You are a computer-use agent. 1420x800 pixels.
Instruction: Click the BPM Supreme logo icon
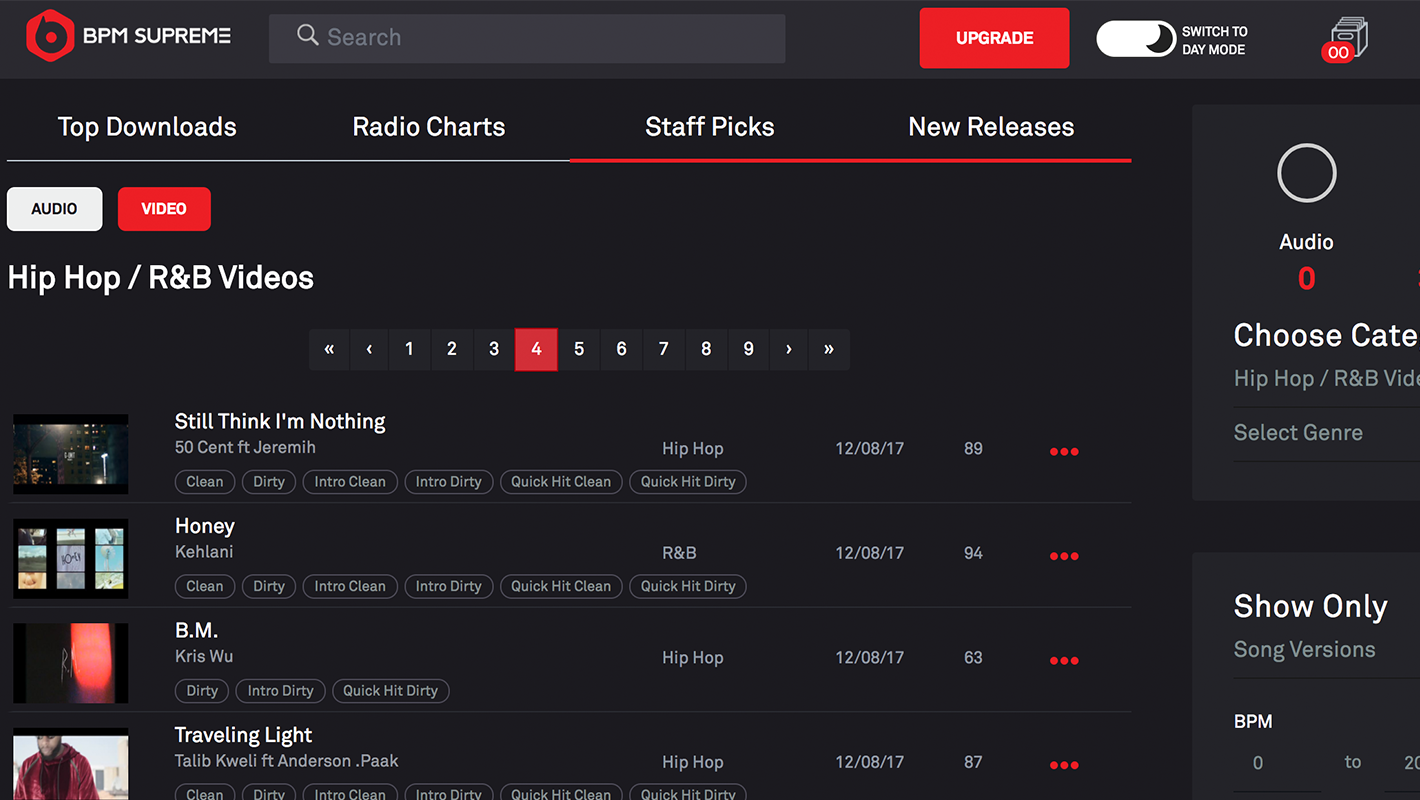click(50, 37)
